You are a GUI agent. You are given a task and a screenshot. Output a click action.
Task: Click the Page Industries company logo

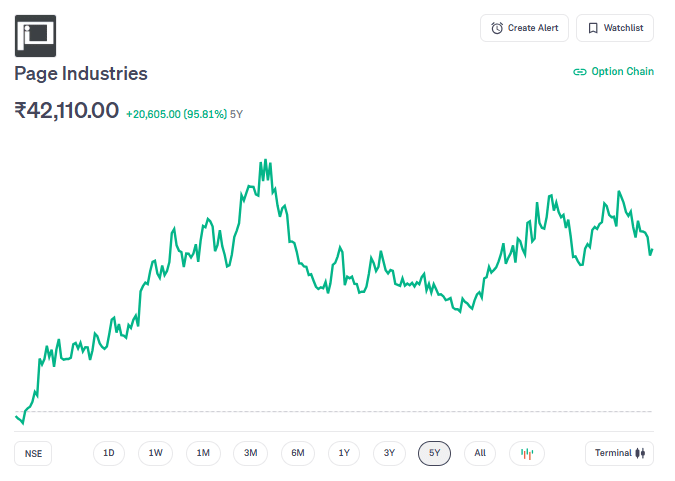point(35,35)
